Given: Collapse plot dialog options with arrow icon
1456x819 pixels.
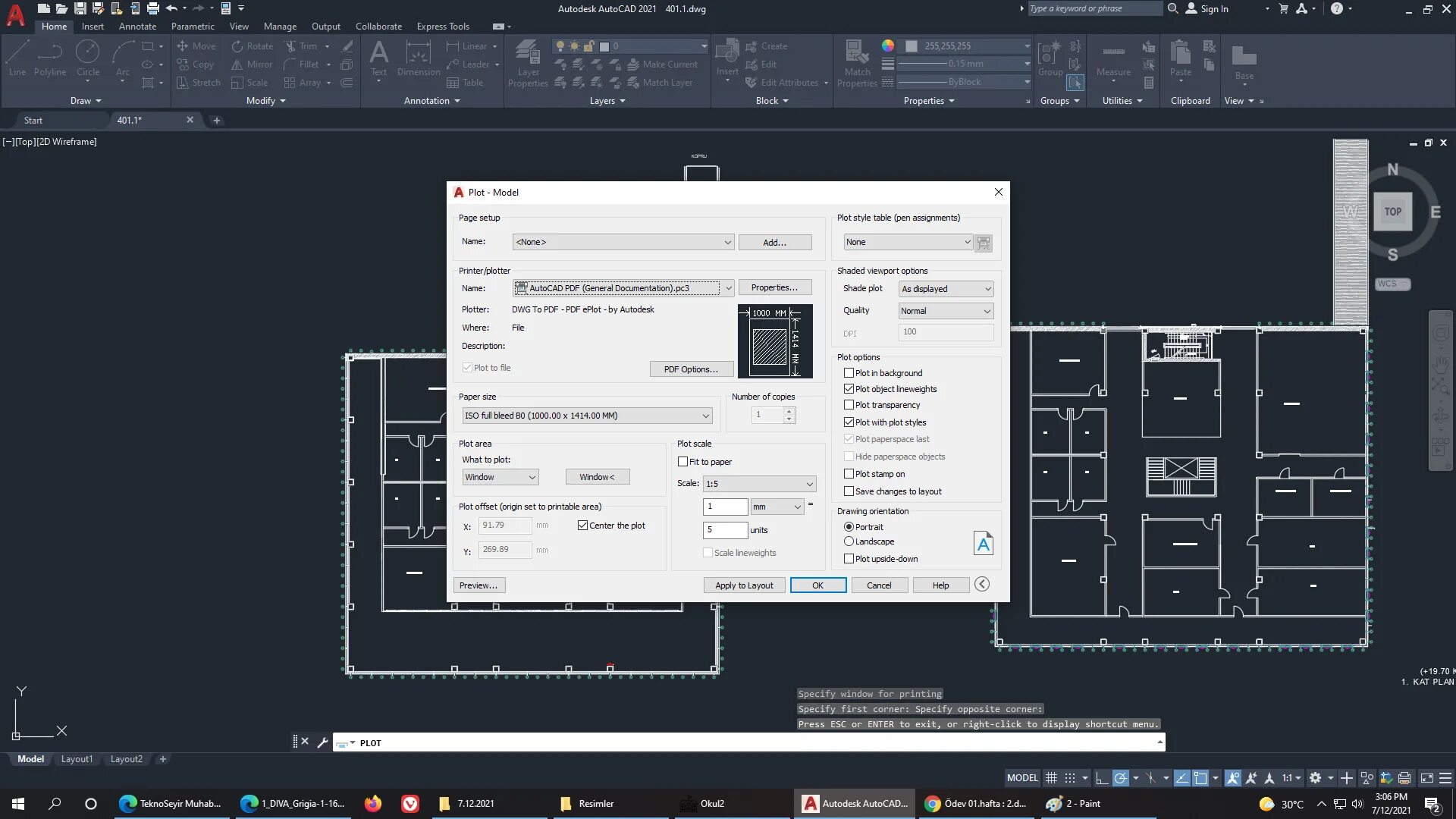Looking at the screenshot, I should click(x=982, y=584).
